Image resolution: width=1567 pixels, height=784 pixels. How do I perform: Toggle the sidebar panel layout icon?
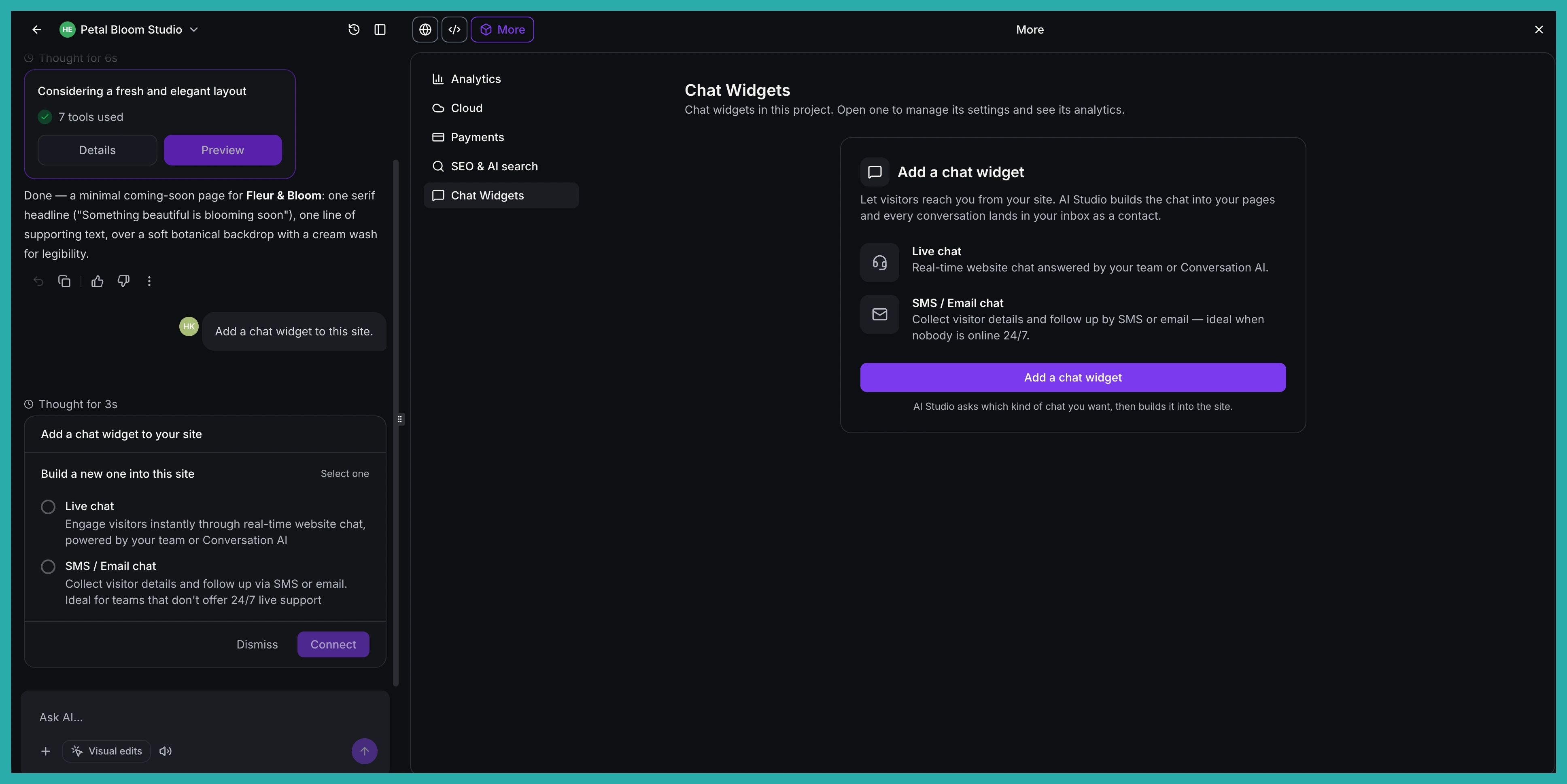[x=380, y=29]
